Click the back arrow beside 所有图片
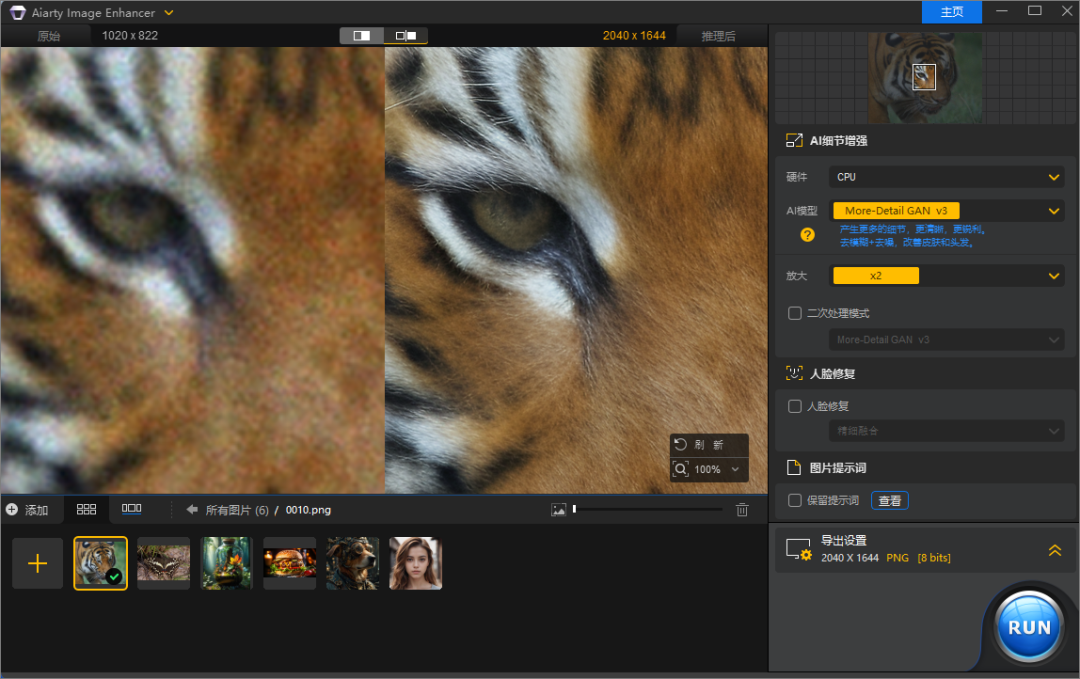This screenshot has width=1080, height=679. (191, 510)
